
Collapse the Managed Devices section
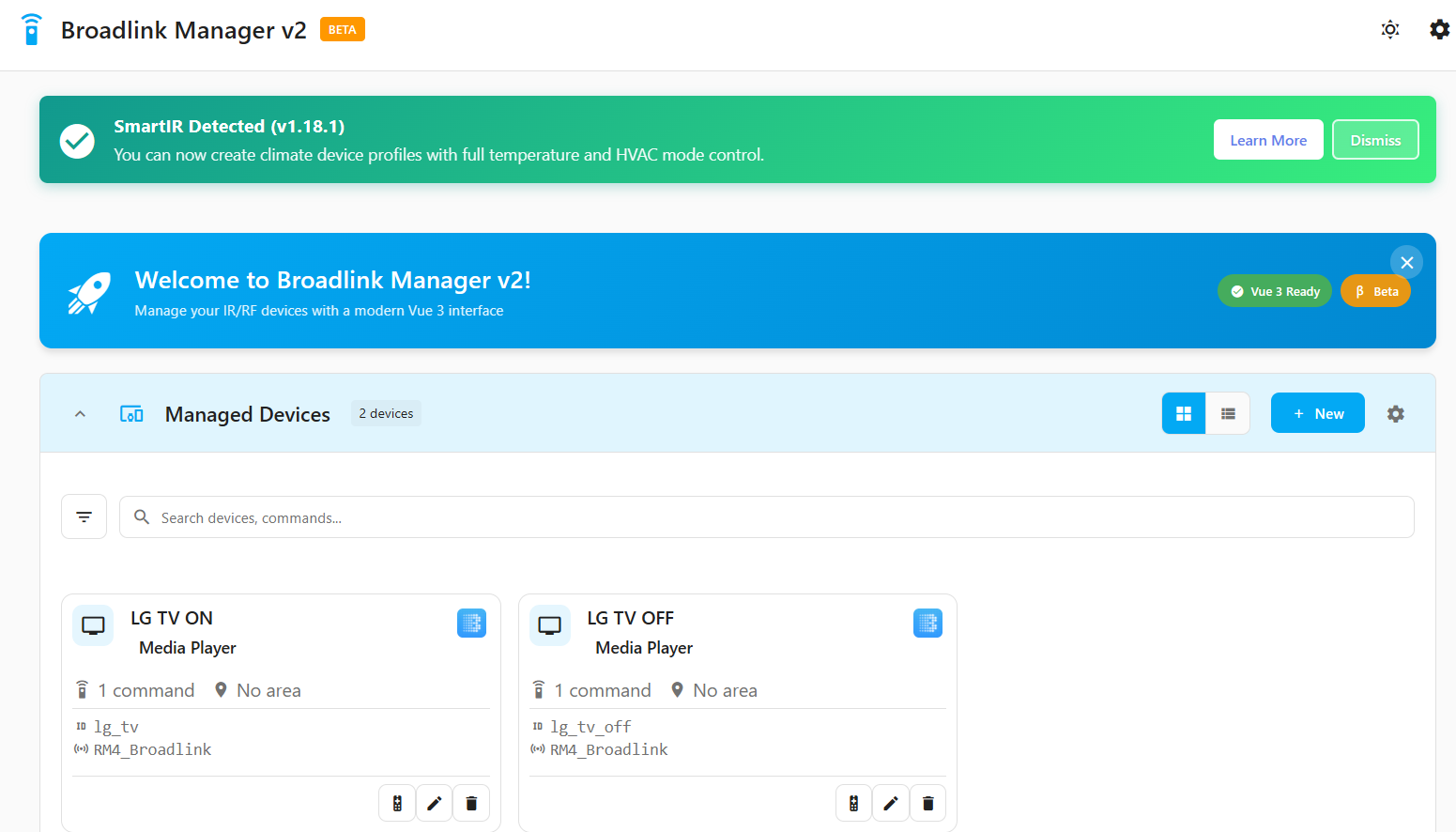[x=81, y=414]
